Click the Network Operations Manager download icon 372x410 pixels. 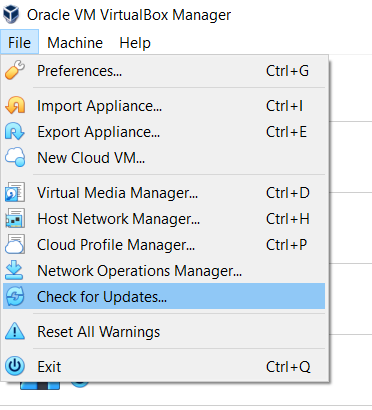14,270
